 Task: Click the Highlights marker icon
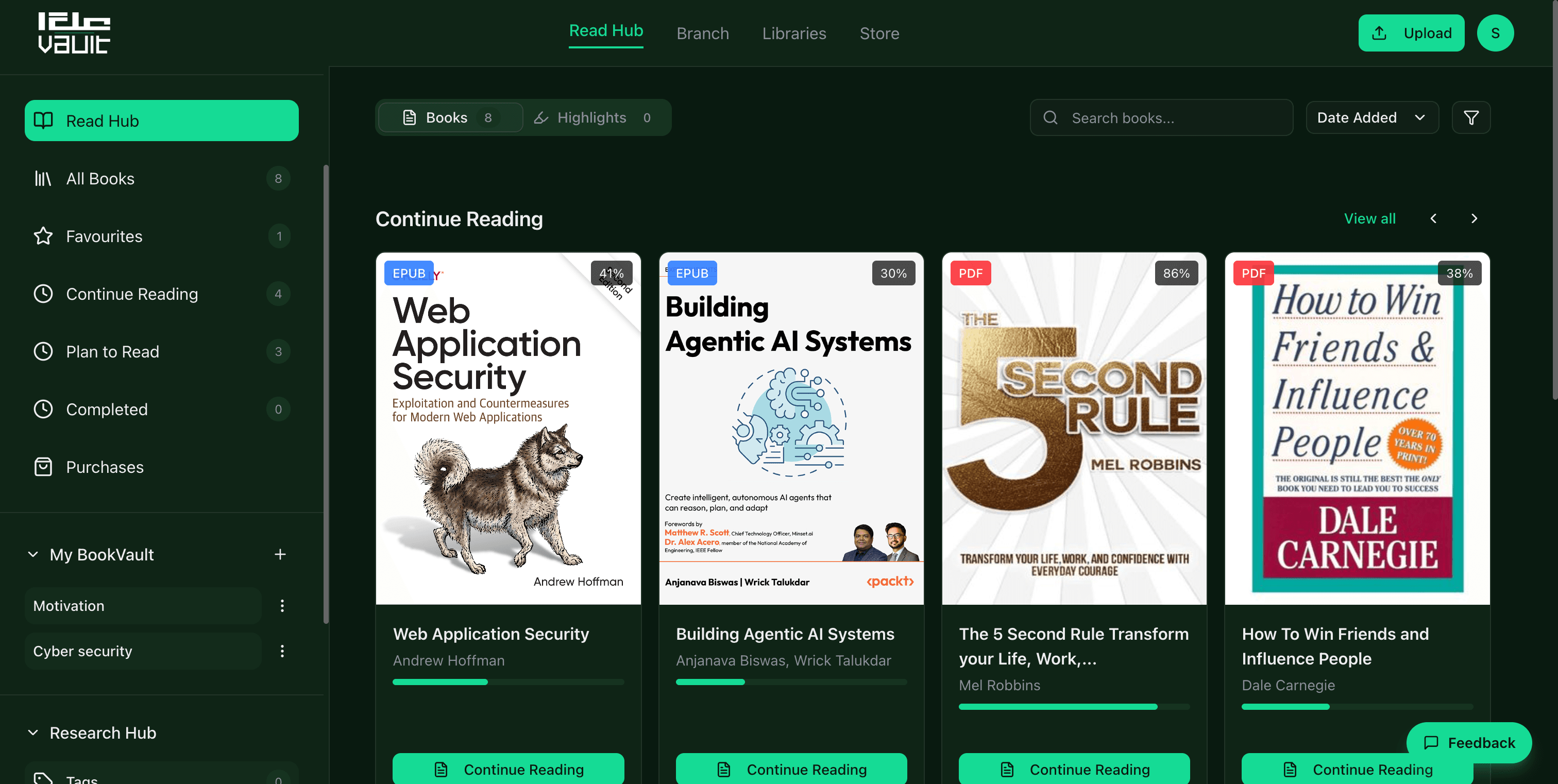(540, 117)
